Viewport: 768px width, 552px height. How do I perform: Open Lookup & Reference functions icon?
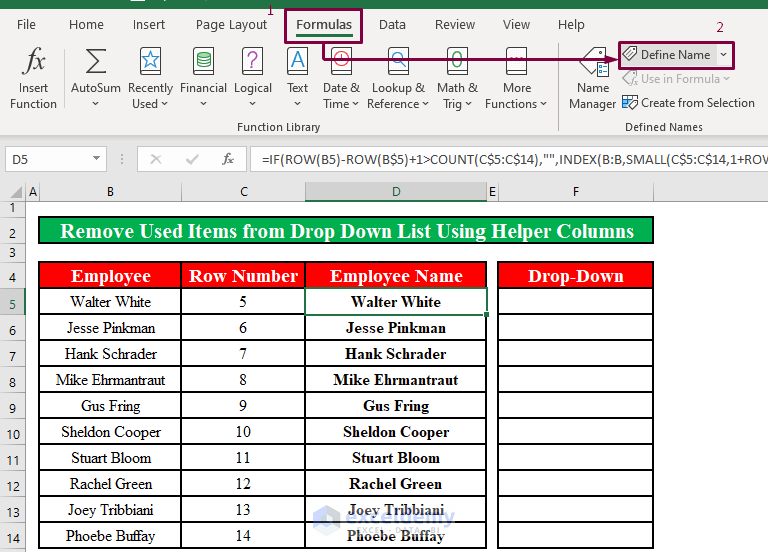click(x=398, y=61)
